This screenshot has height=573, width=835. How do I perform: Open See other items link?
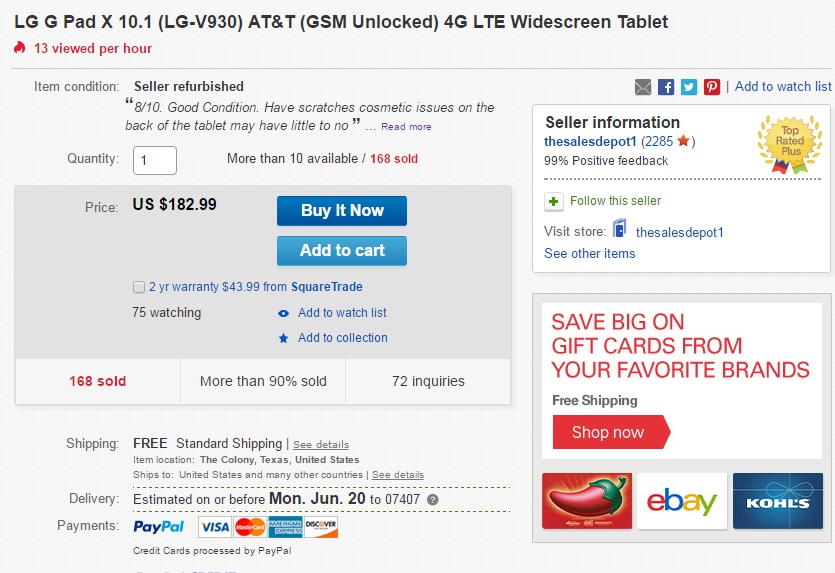(x=589, y=254)
